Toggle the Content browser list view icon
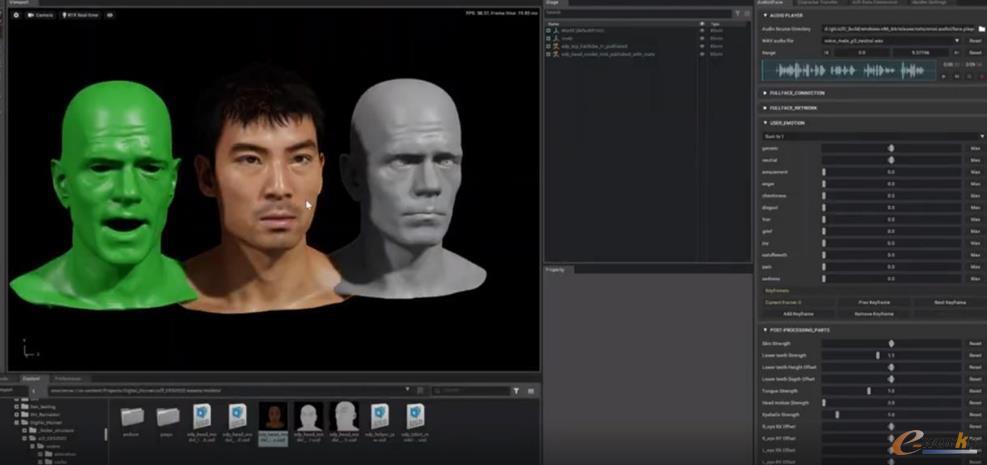This screenshot has width=987, height=465. point(531,391)
